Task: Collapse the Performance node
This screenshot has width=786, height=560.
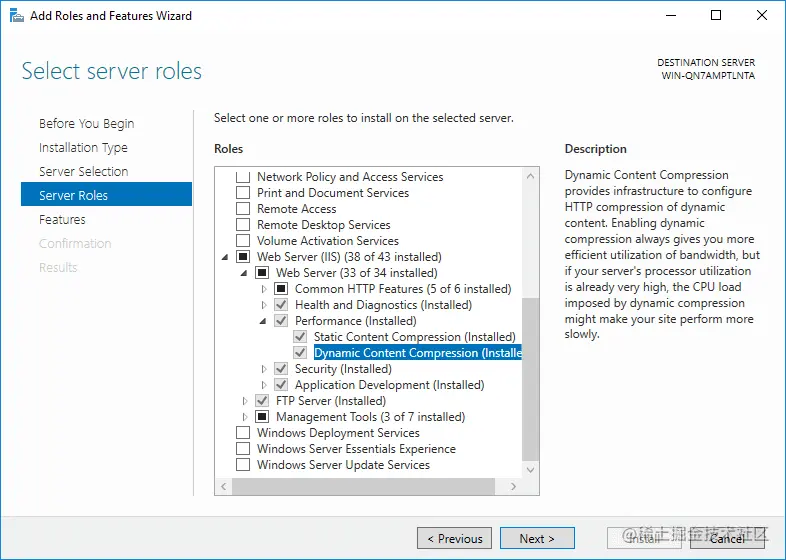Action: (263, 321)
